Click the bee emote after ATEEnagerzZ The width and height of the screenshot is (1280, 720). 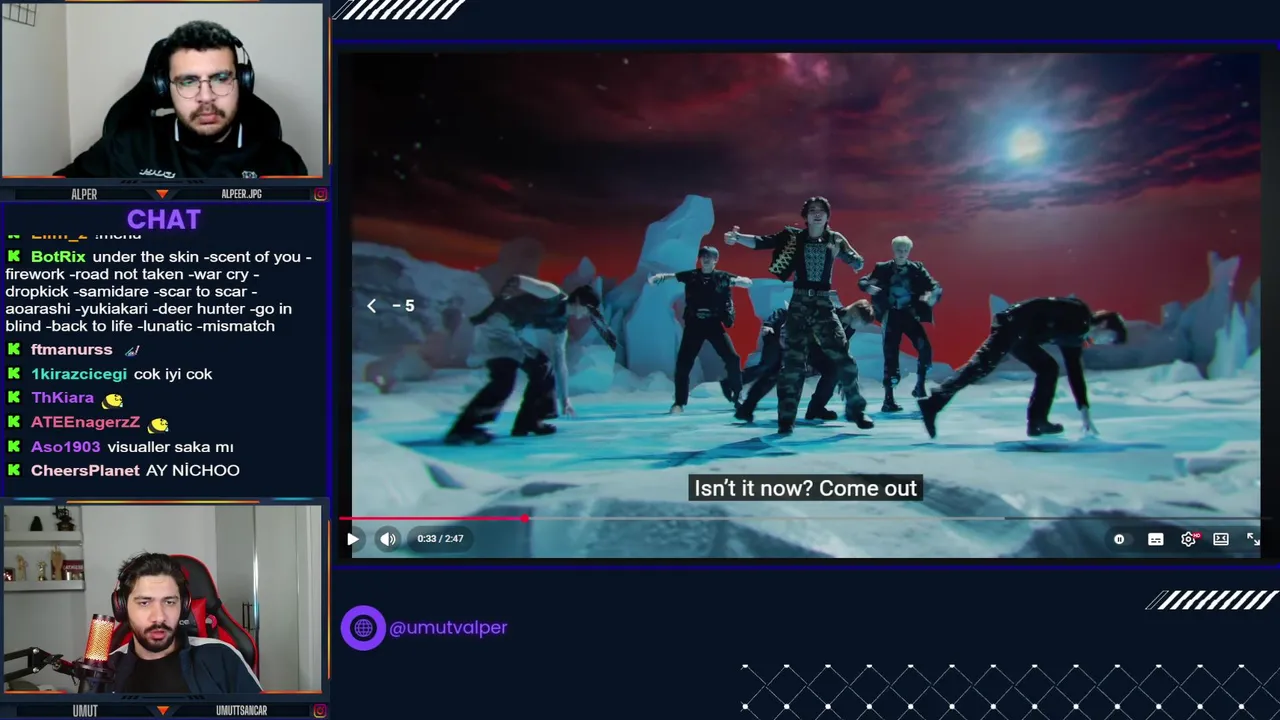point(158,425)
